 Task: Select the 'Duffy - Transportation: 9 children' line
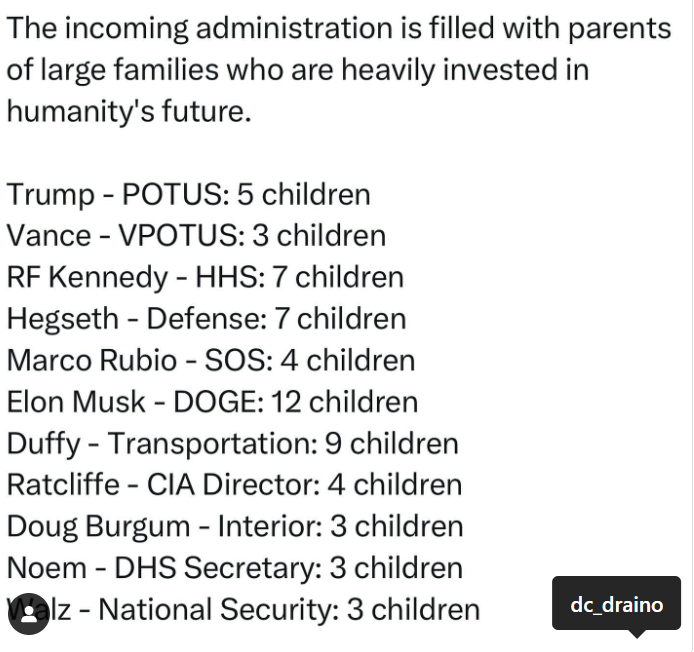point(233,443)
